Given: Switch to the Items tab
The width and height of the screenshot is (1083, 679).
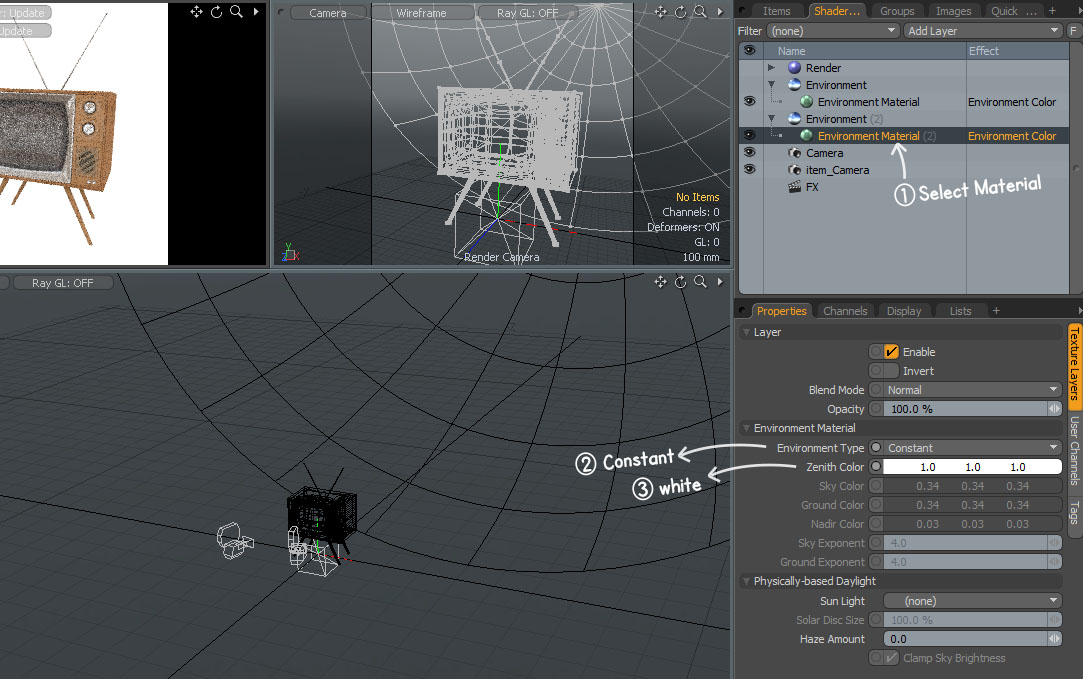Looking at the screenshot, I should coord(776,11).
